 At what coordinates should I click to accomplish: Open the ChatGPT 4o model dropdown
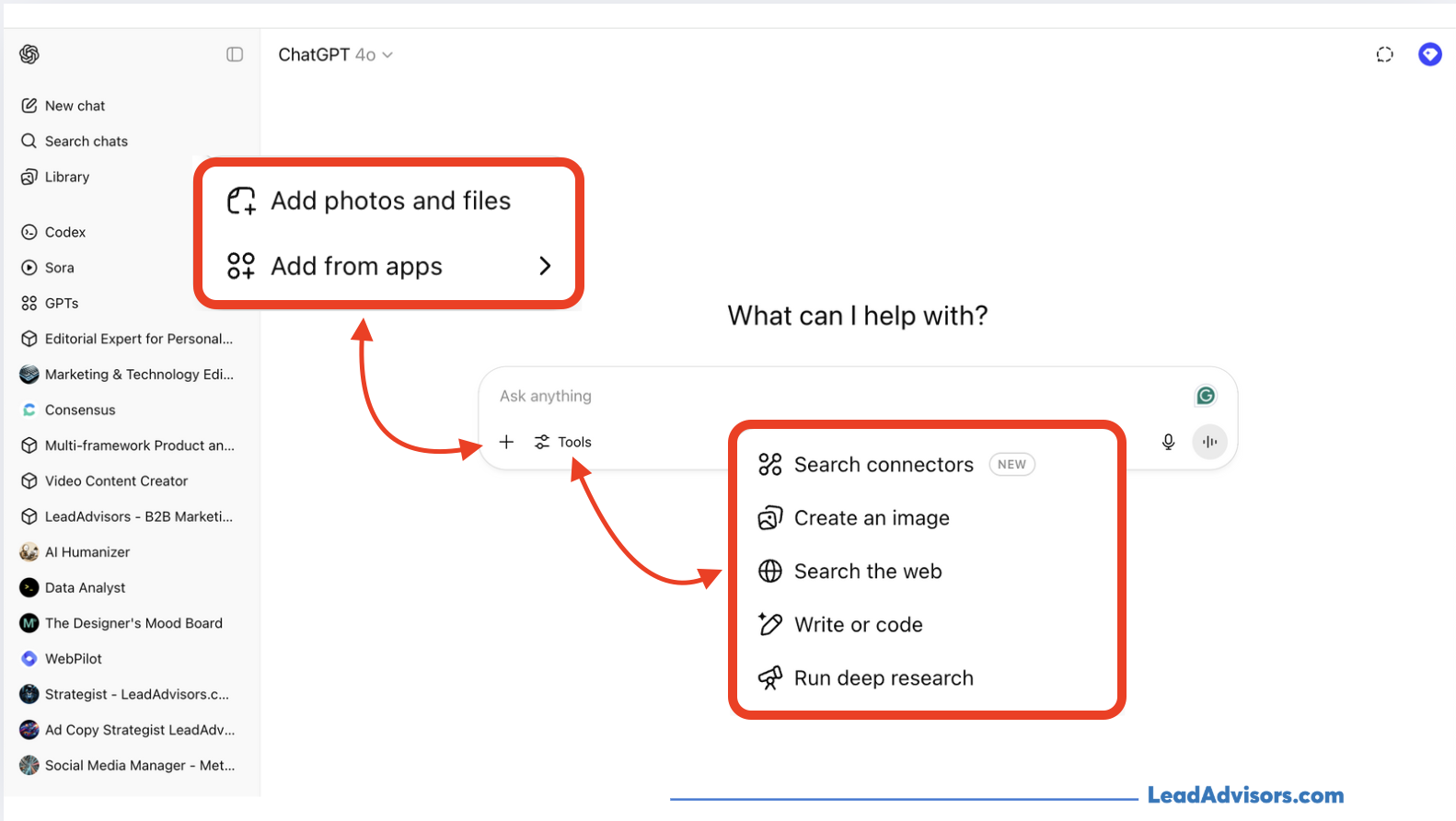tap(335, 55)
